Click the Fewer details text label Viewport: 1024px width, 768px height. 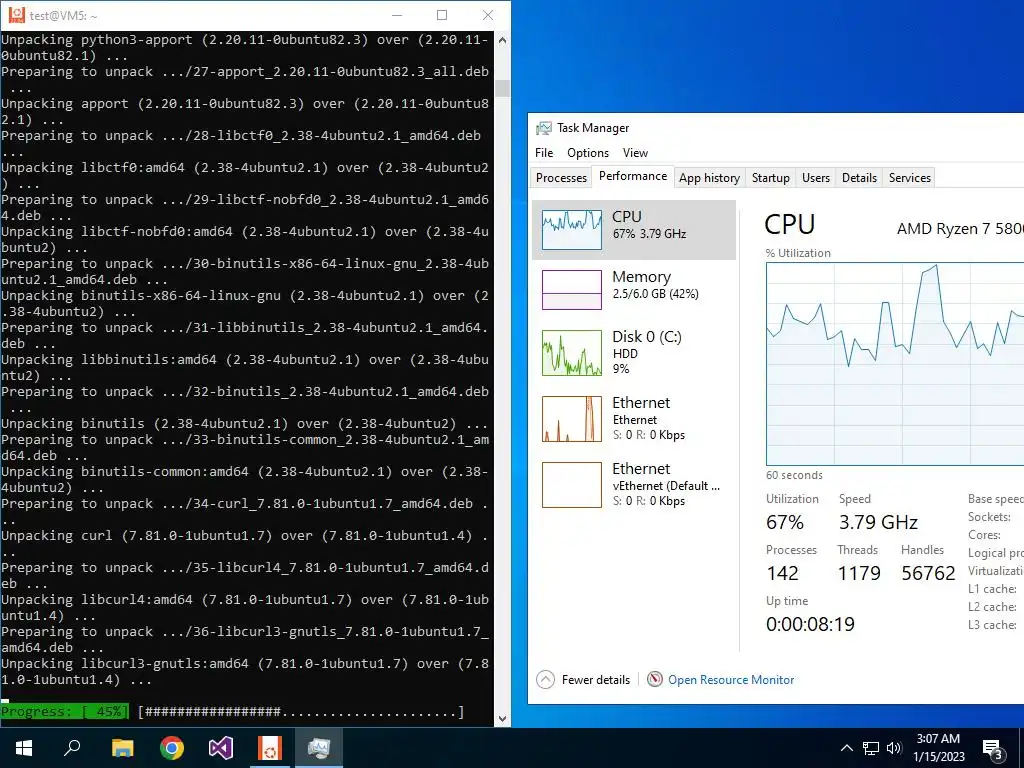tap(596, 680)
